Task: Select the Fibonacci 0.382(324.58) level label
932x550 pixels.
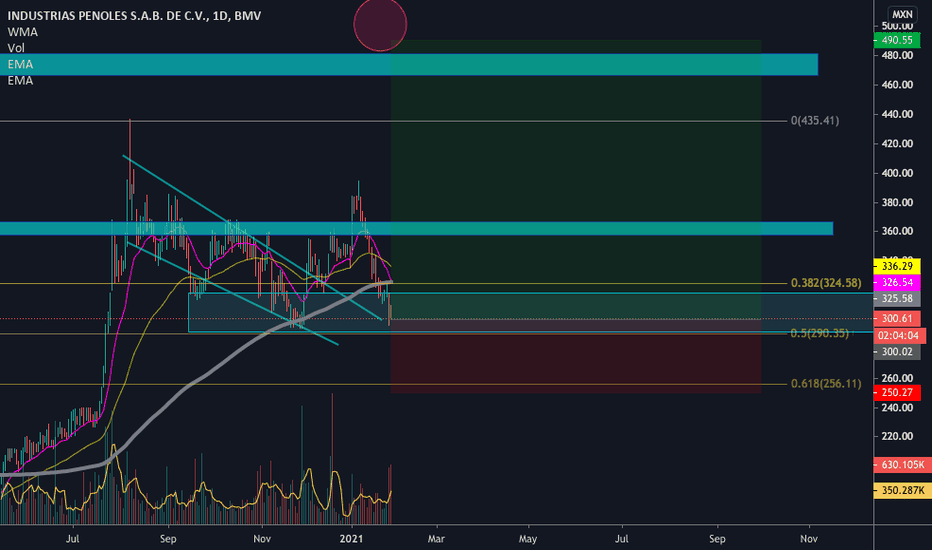Action: tap(826, 283)
